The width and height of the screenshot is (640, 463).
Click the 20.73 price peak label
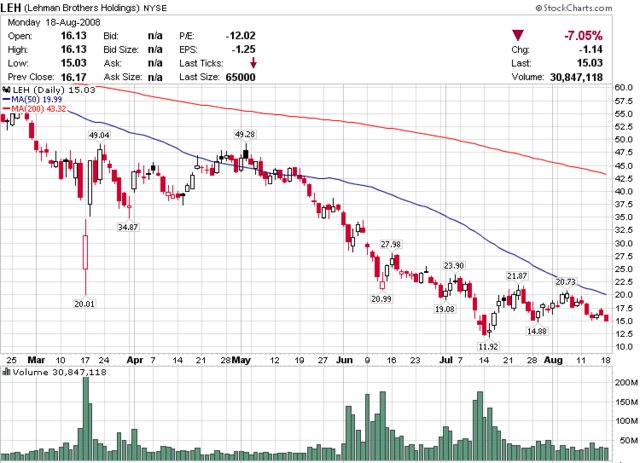(566, 282)
